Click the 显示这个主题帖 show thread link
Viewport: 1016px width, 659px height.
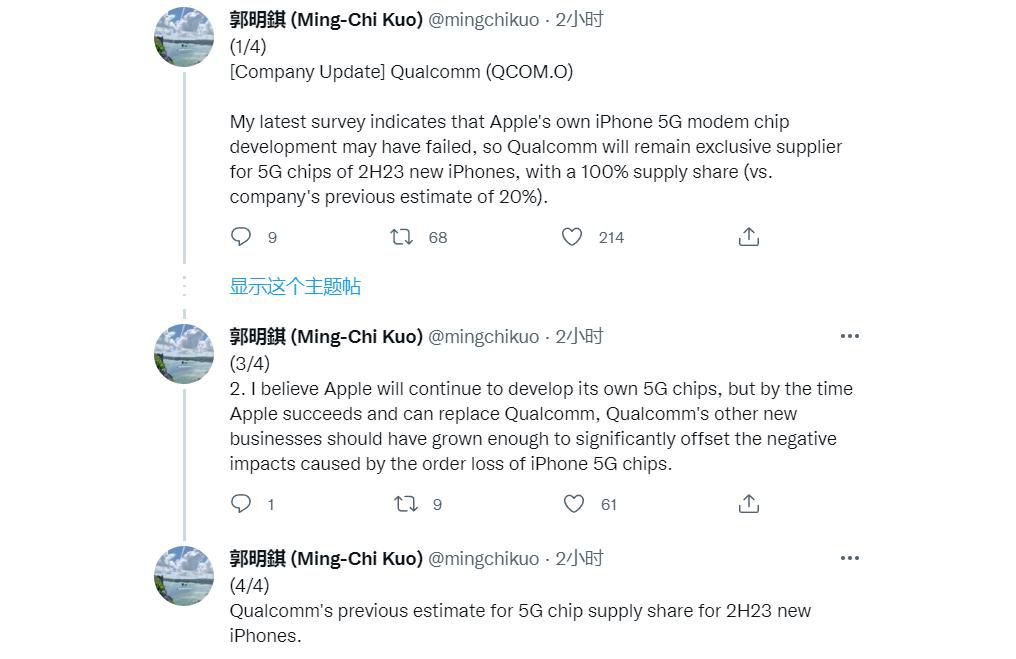coord(295,287)
